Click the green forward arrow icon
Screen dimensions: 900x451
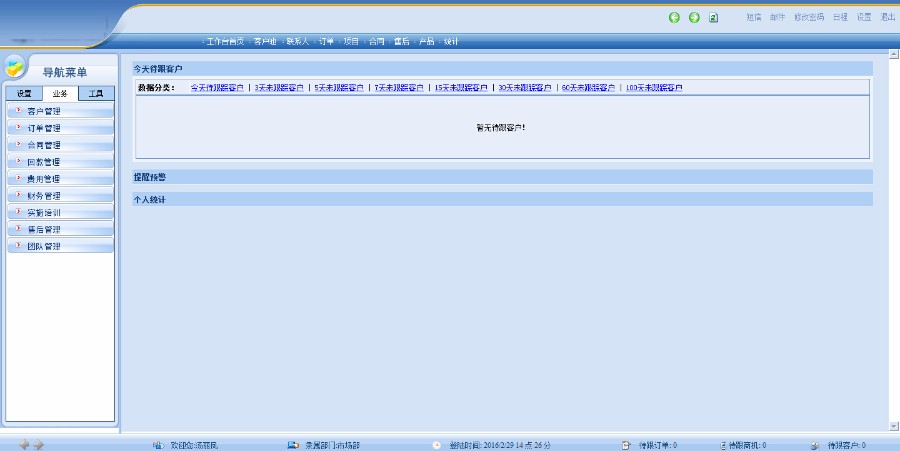(x=694, y=18)
